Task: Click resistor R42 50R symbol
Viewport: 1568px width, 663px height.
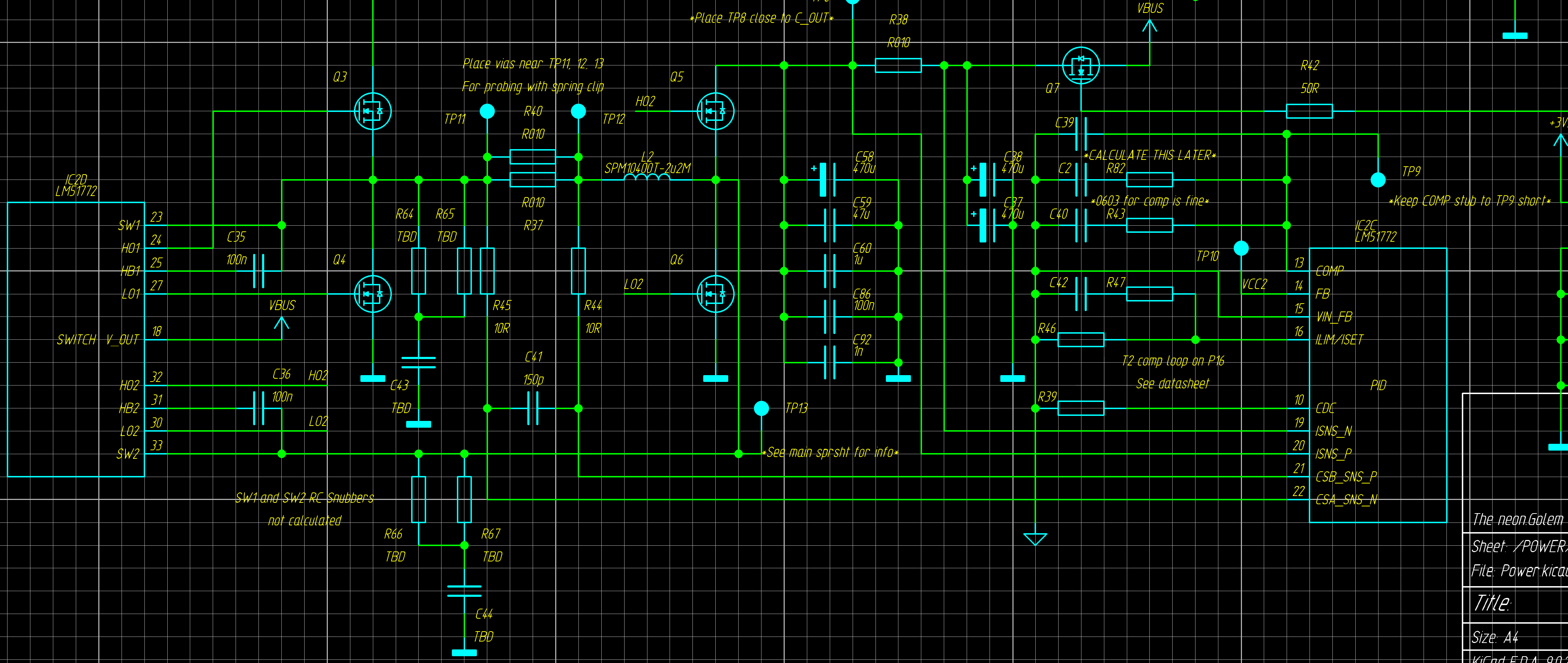Action: (x=1309, y=112)
